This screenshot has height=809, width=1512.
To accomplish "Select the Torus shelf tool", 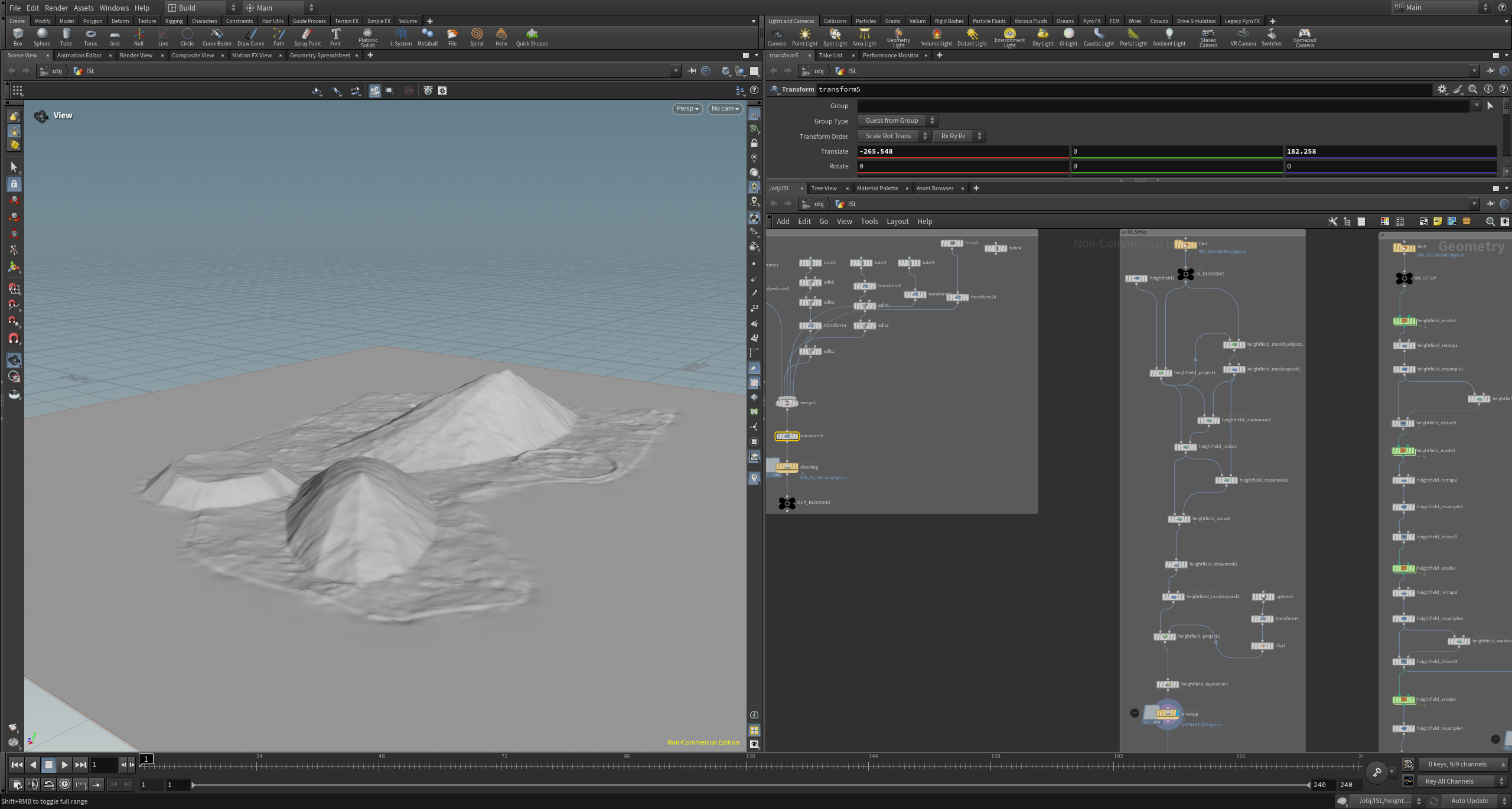I will pos(90,37).
